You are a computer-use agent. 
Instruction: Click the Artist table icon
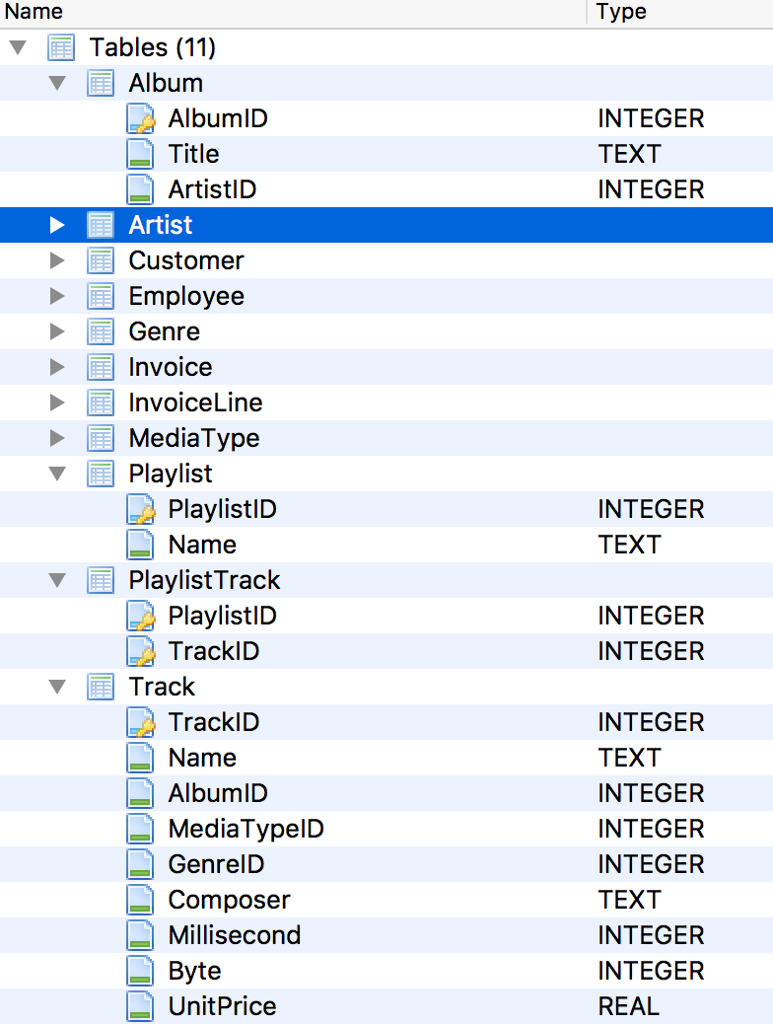pyautogui.click(x=101, y=225)
